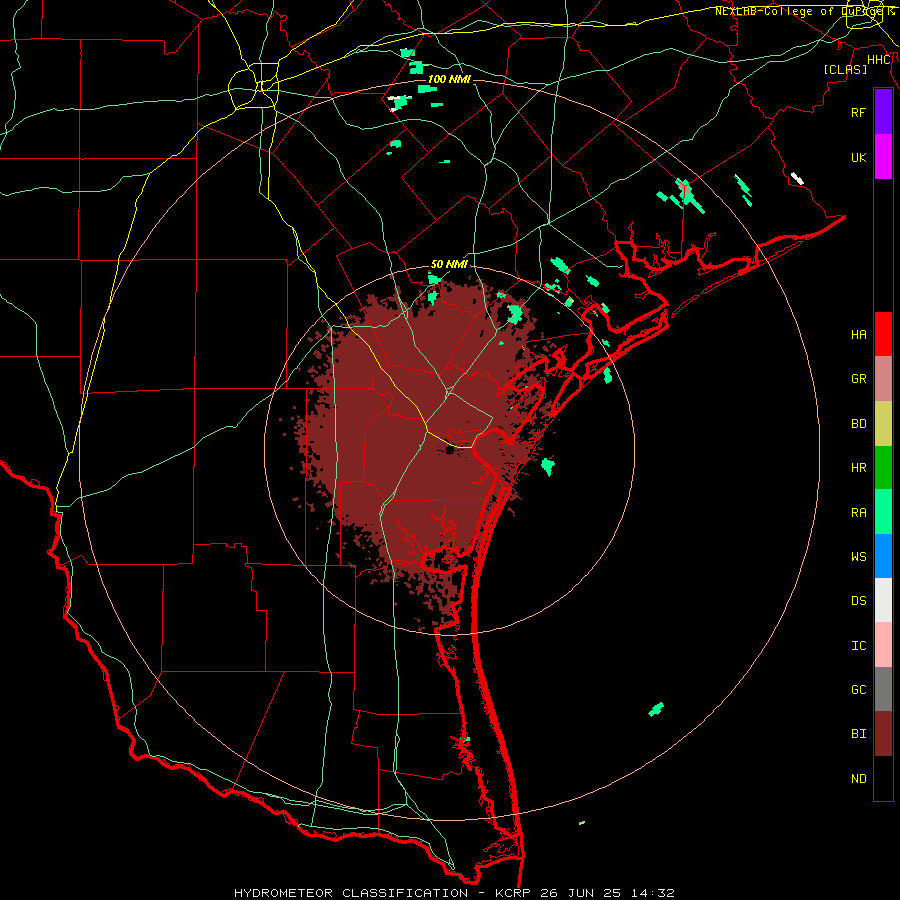Screen dimensions: 900x900
Task: Click the BD yellow legend swatch
Action: 883,424
